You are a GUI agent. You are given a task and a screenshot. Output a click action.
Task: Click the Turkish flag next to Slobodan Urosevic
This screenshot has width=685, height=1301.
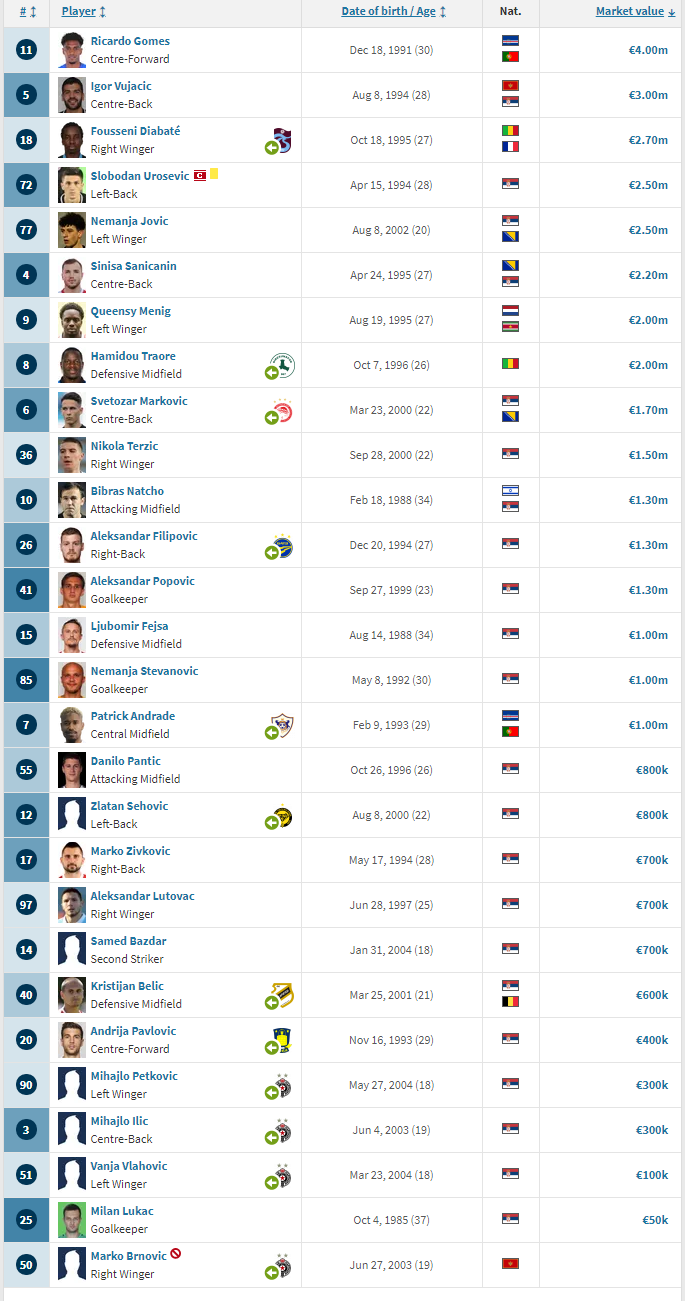pyautogui.click(x=199, y=175)
